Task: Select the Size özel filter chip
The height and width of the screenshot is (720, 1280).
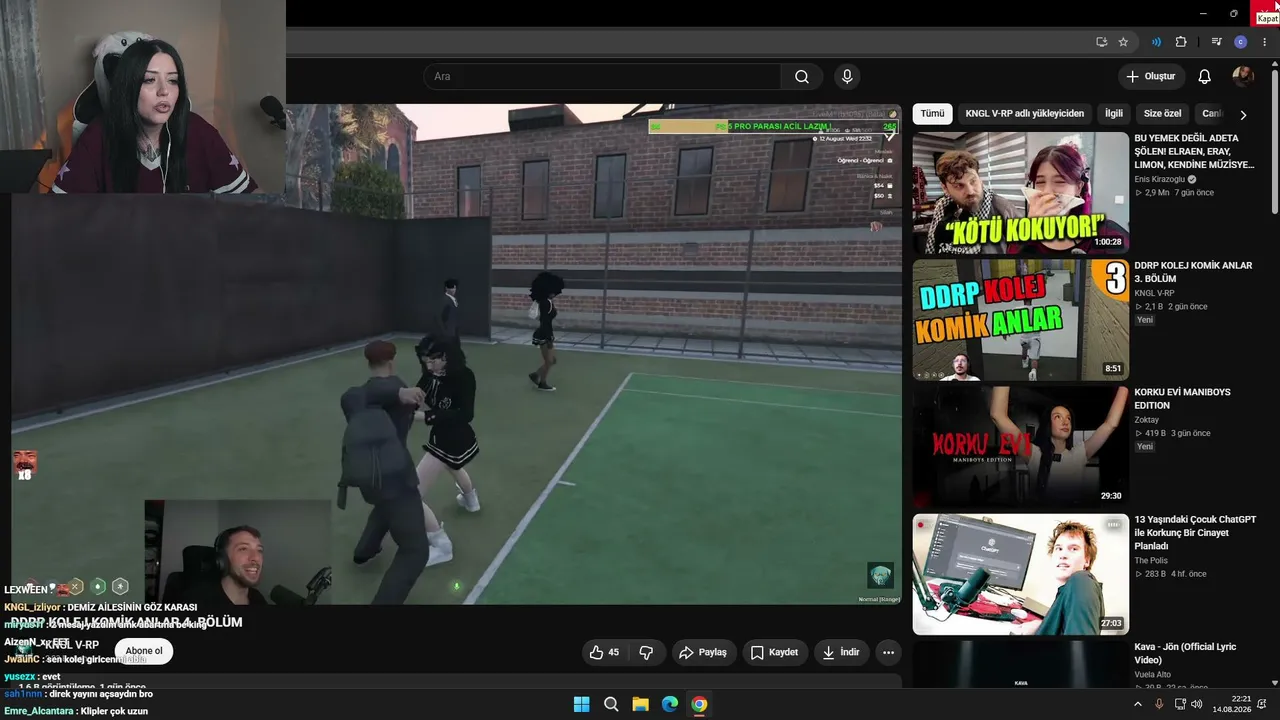Action: 1162,114
